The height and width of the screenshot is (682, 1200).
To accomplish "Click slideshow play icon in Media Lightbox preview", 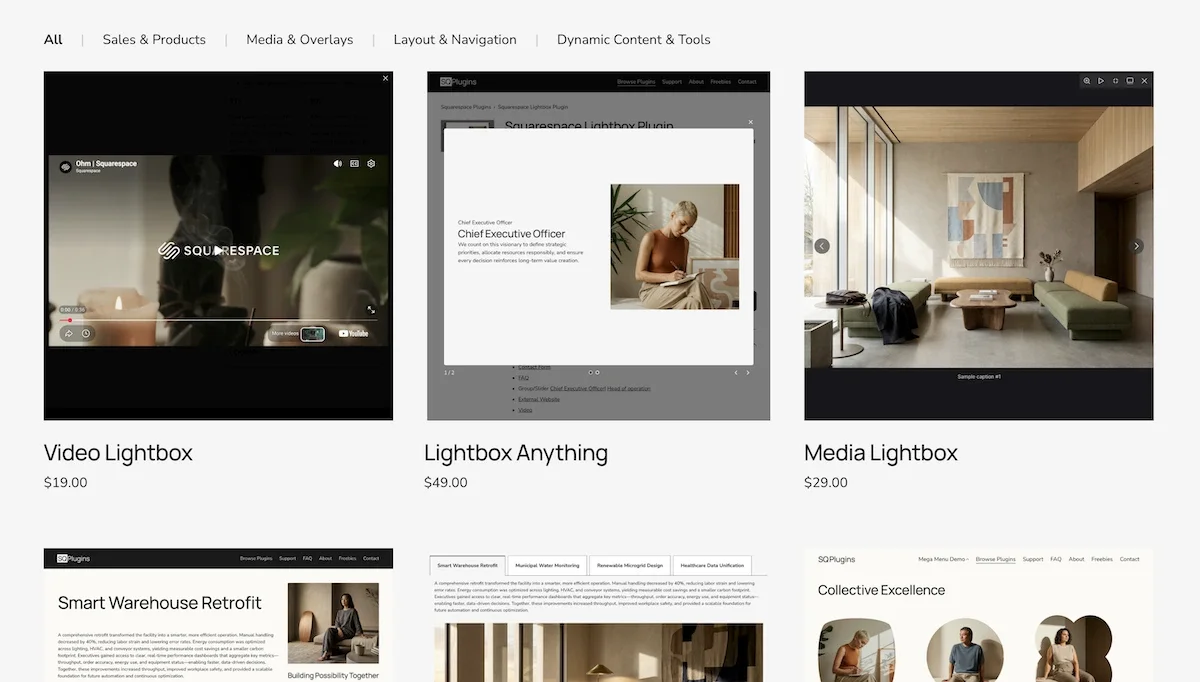I will click(1101, 80).
